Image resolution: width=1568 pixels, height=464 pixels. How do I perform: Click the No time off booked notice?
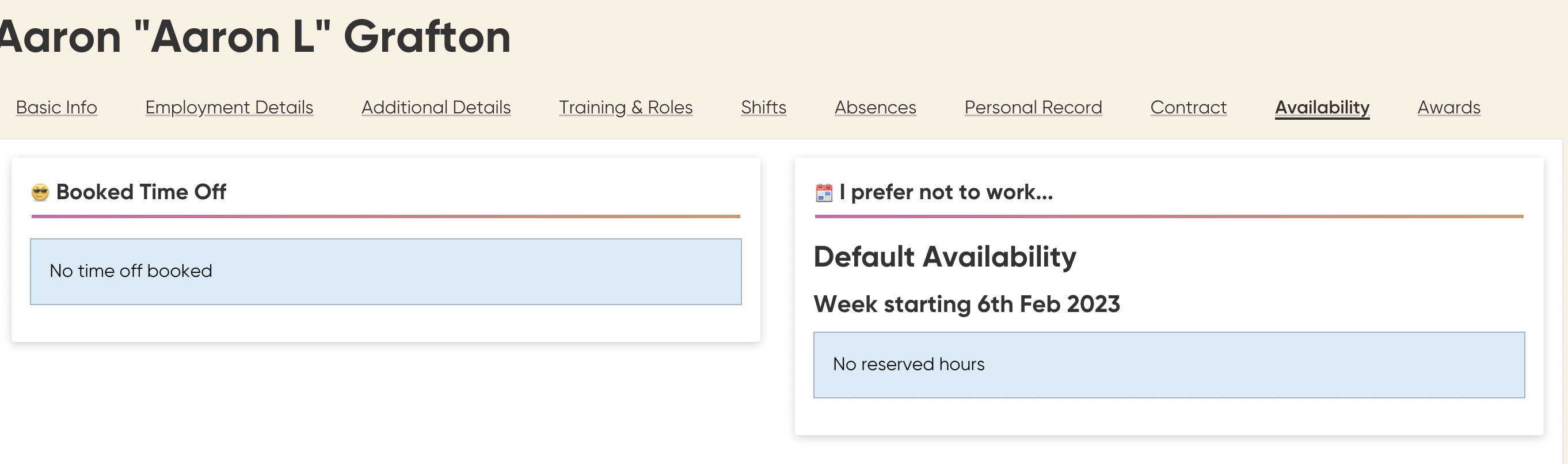tap(386, 272)
